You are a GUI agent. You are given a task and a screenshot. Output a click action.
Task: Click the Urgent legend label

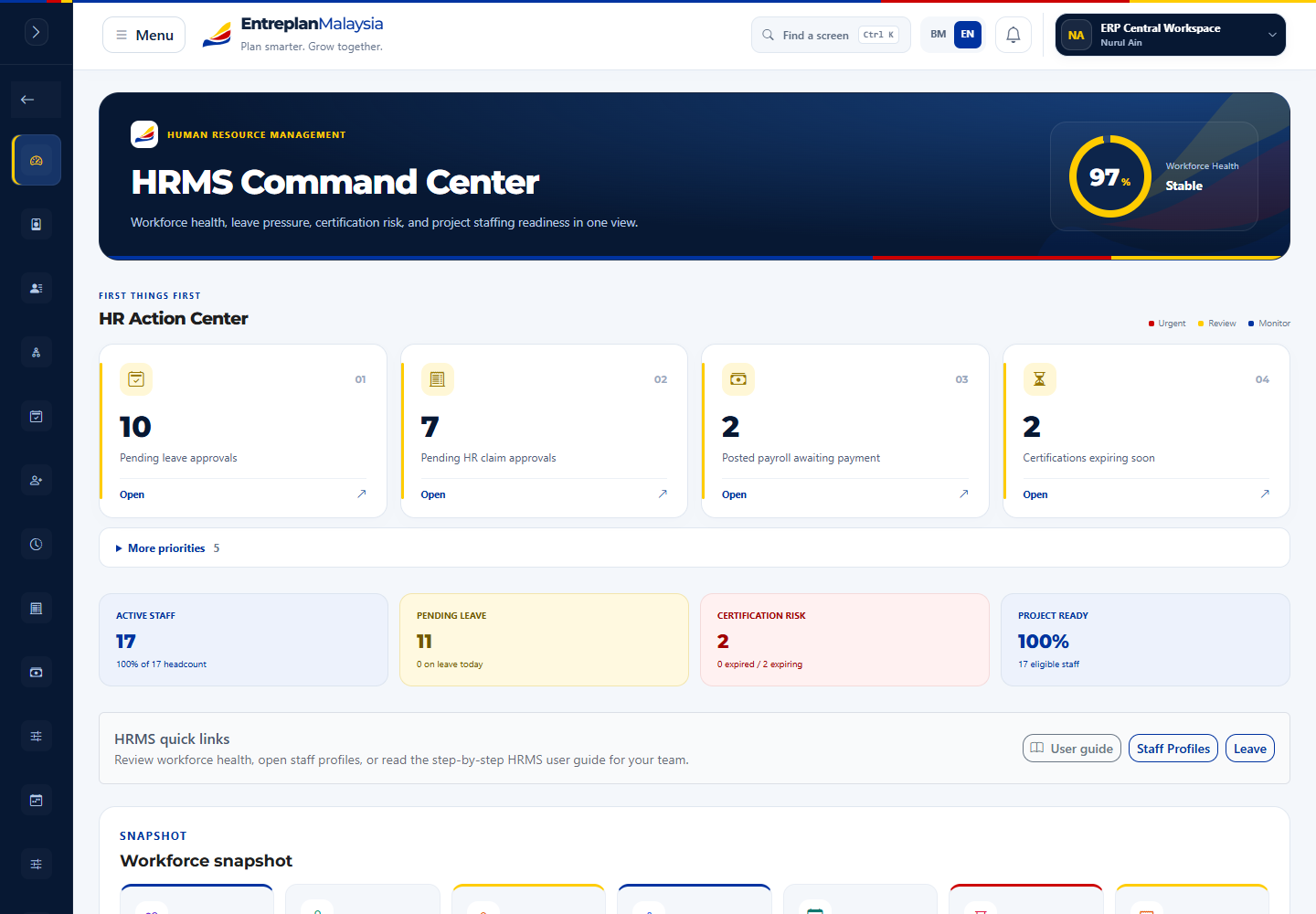click(1172, 324)
